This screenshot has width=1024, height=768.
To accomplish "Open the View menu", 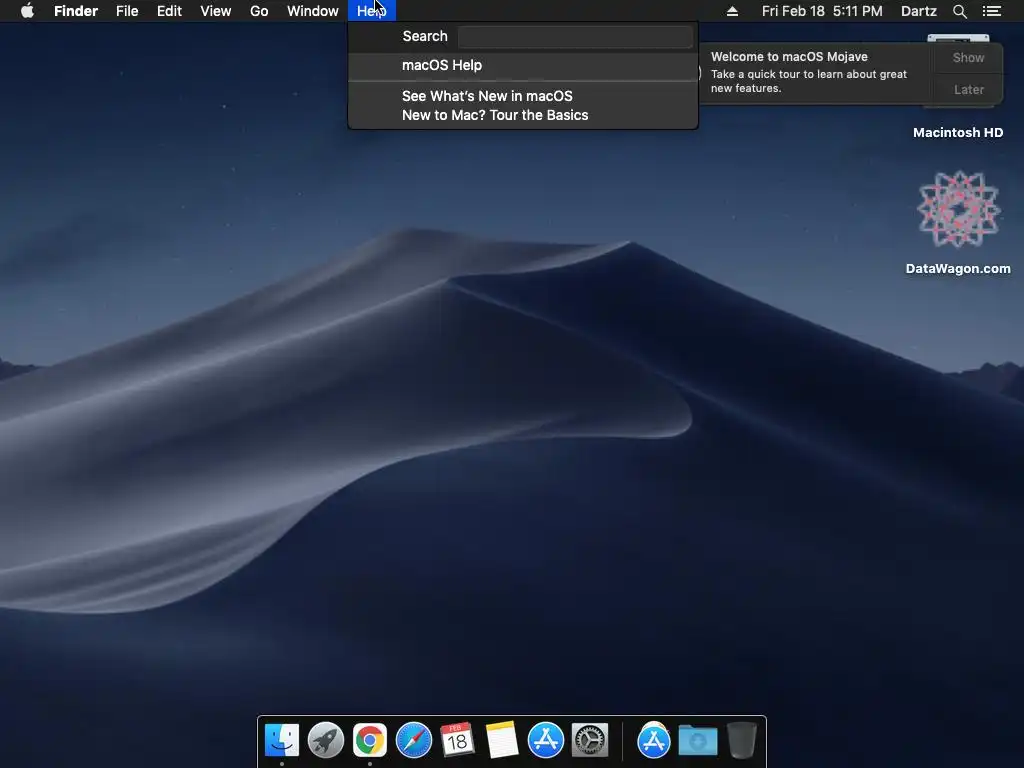I will (x=216, y=11).
